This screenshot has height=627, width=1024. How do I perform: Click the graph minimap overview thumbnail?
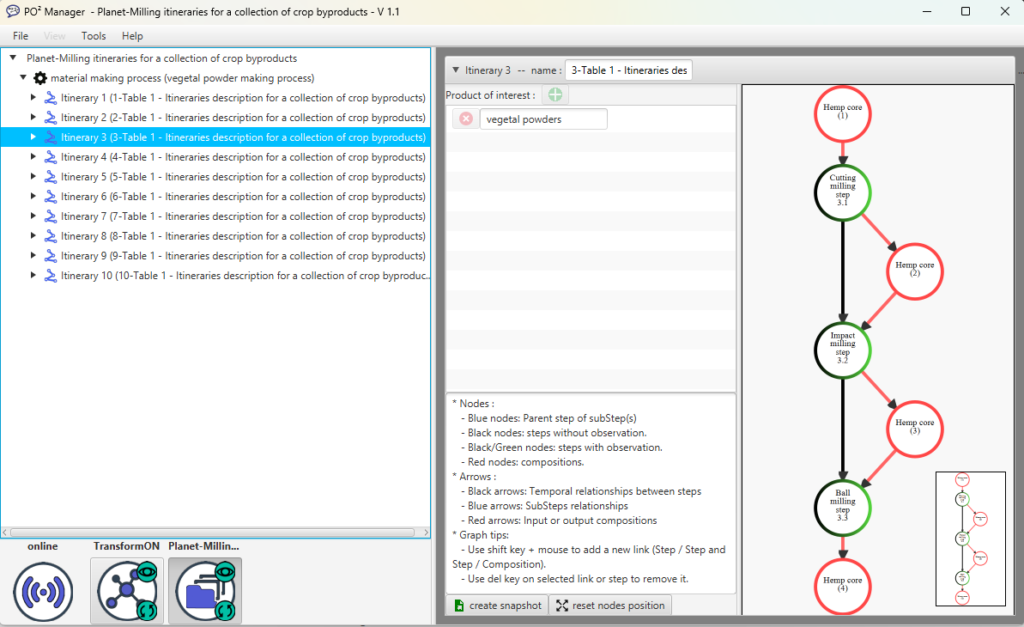(x=970, y=538)
